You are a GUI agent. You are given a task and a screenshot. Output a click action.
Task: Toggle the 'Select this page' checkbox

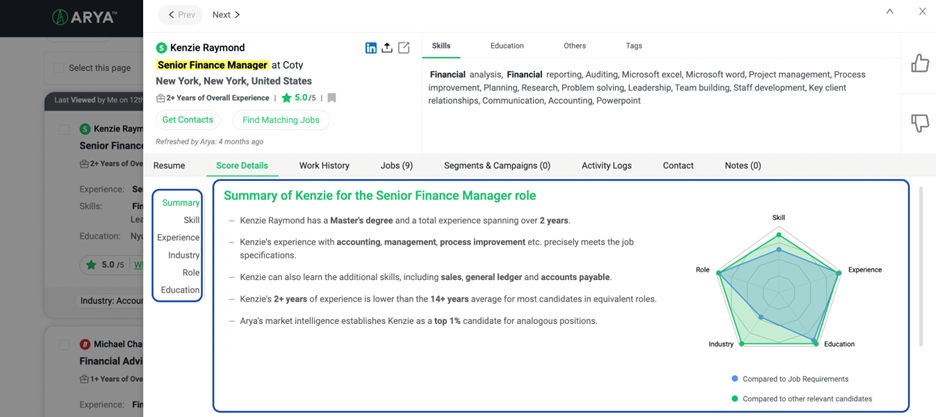pos(58,68)
